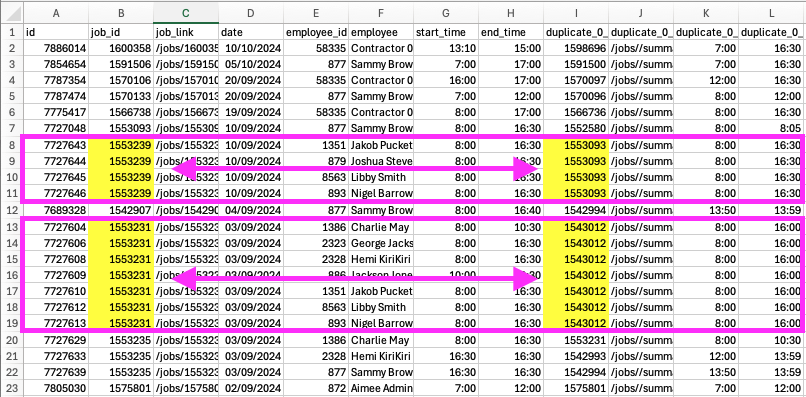Click row 23 header number
The image size is (806, 397).
[x=12, y=388]
